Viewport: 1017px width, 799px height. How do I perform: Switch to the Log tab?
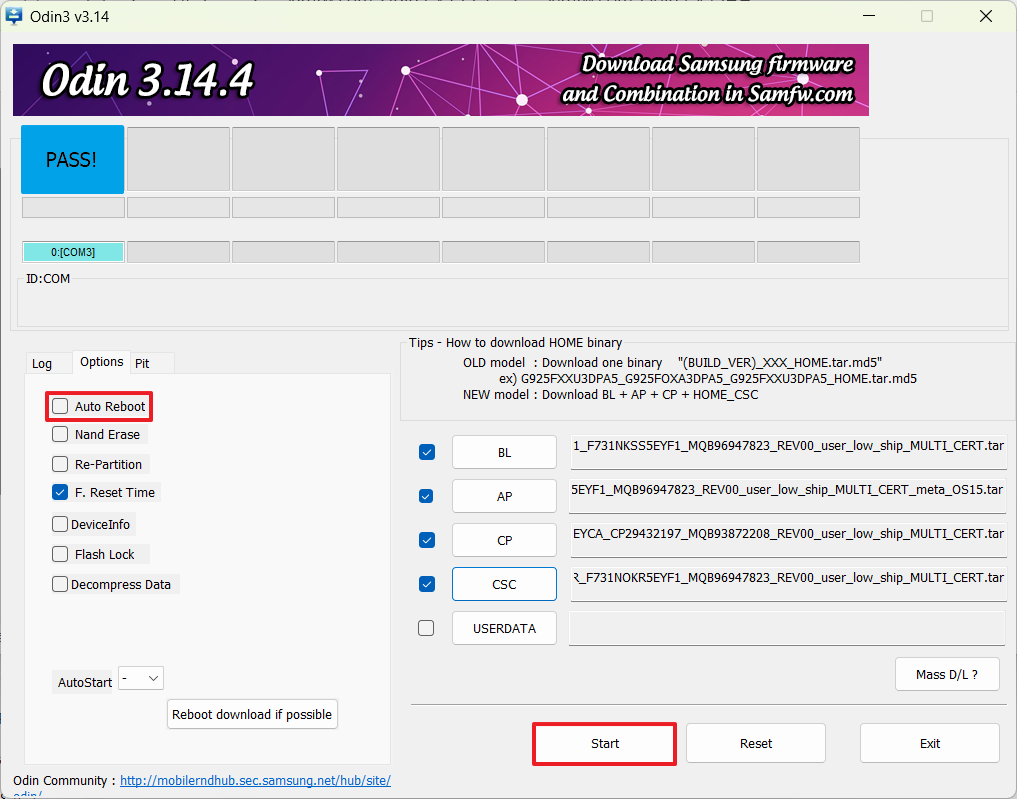[42, 364]
